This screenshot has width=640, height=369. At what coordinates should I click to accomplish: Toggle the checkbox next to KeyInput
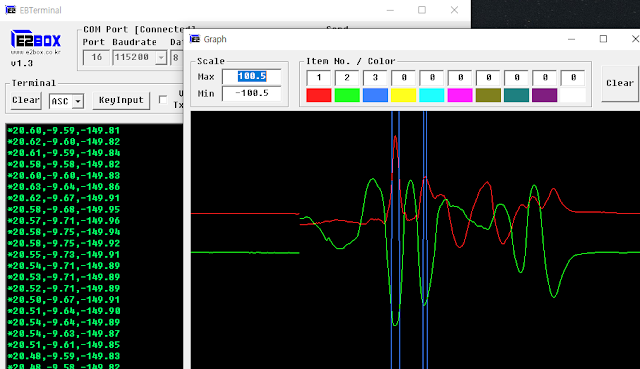(163, 100)
